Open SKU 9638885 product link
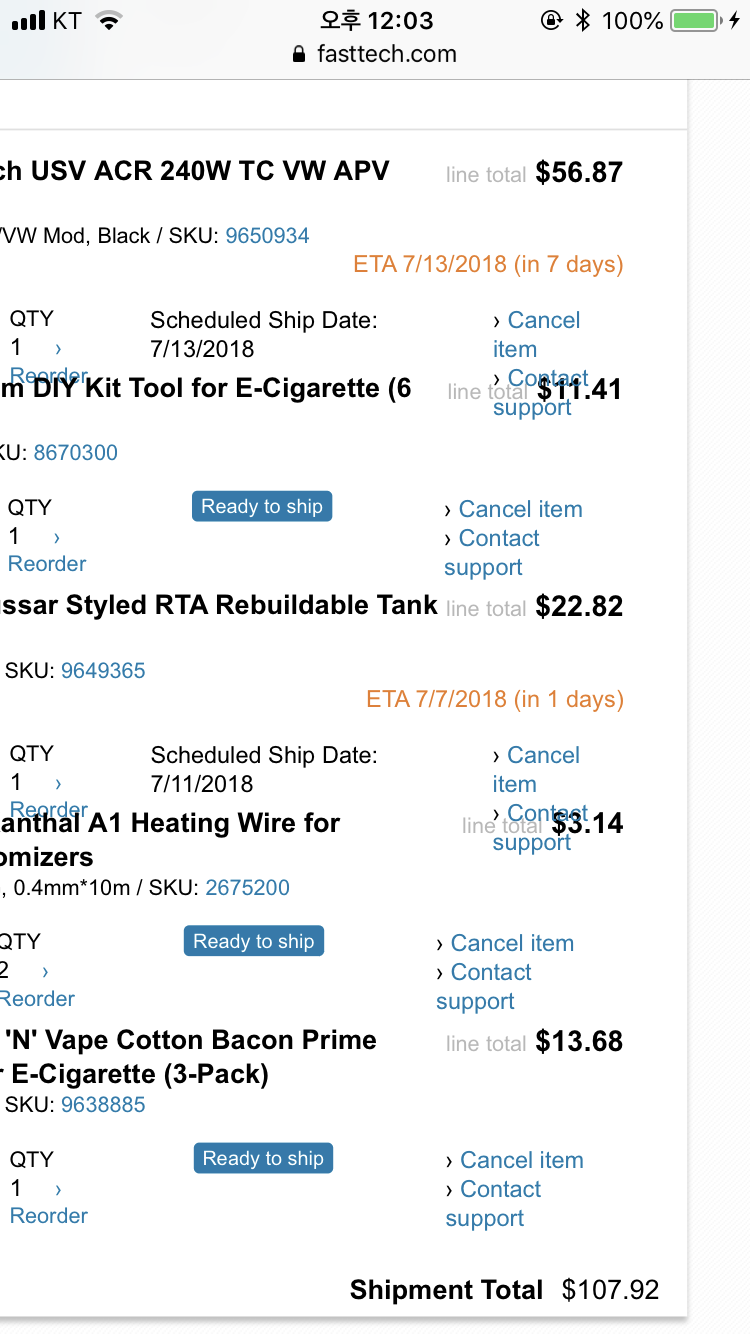Image resolution: width=750 pixels, height=1334 pixels. [x=103, y=1105]
